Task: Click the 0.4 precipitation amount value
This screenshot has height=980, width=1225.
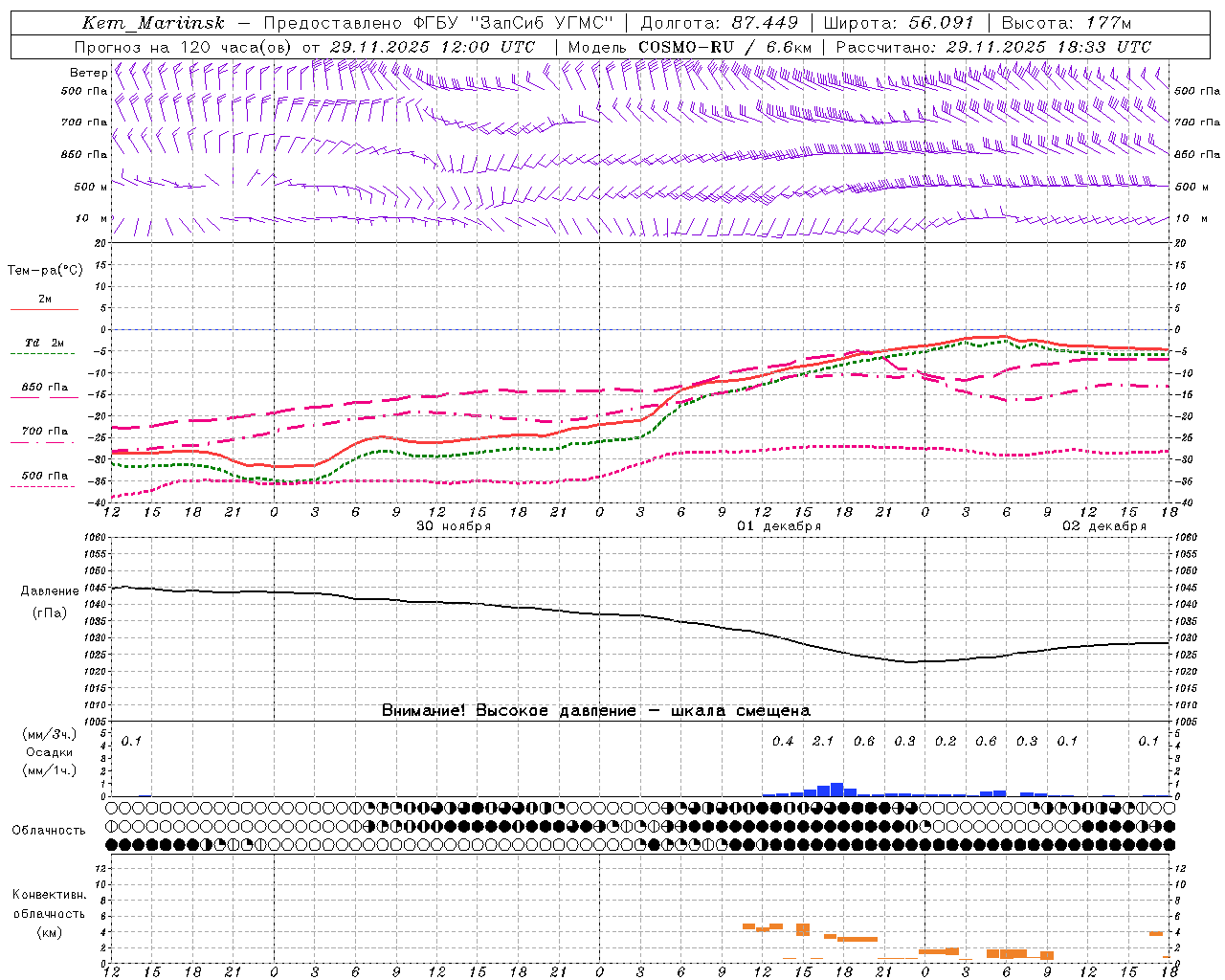Action: (x=782, y=741)
